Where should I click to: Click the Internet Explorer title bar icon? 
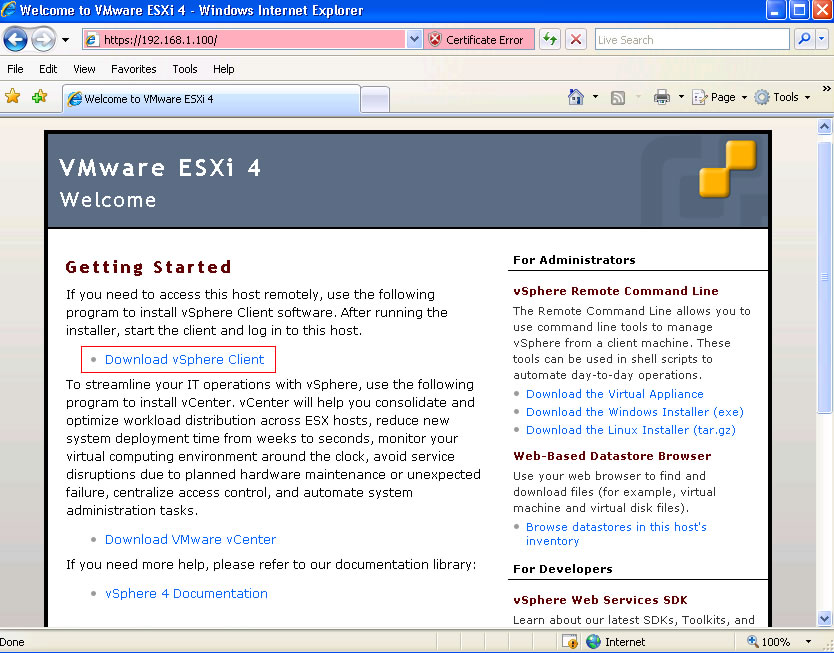(9, 10)
